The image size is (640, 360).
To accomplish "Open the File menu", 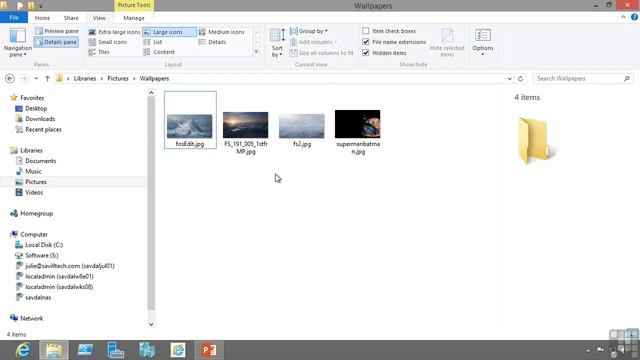I will pyautogui.click(x=14, y=18).
